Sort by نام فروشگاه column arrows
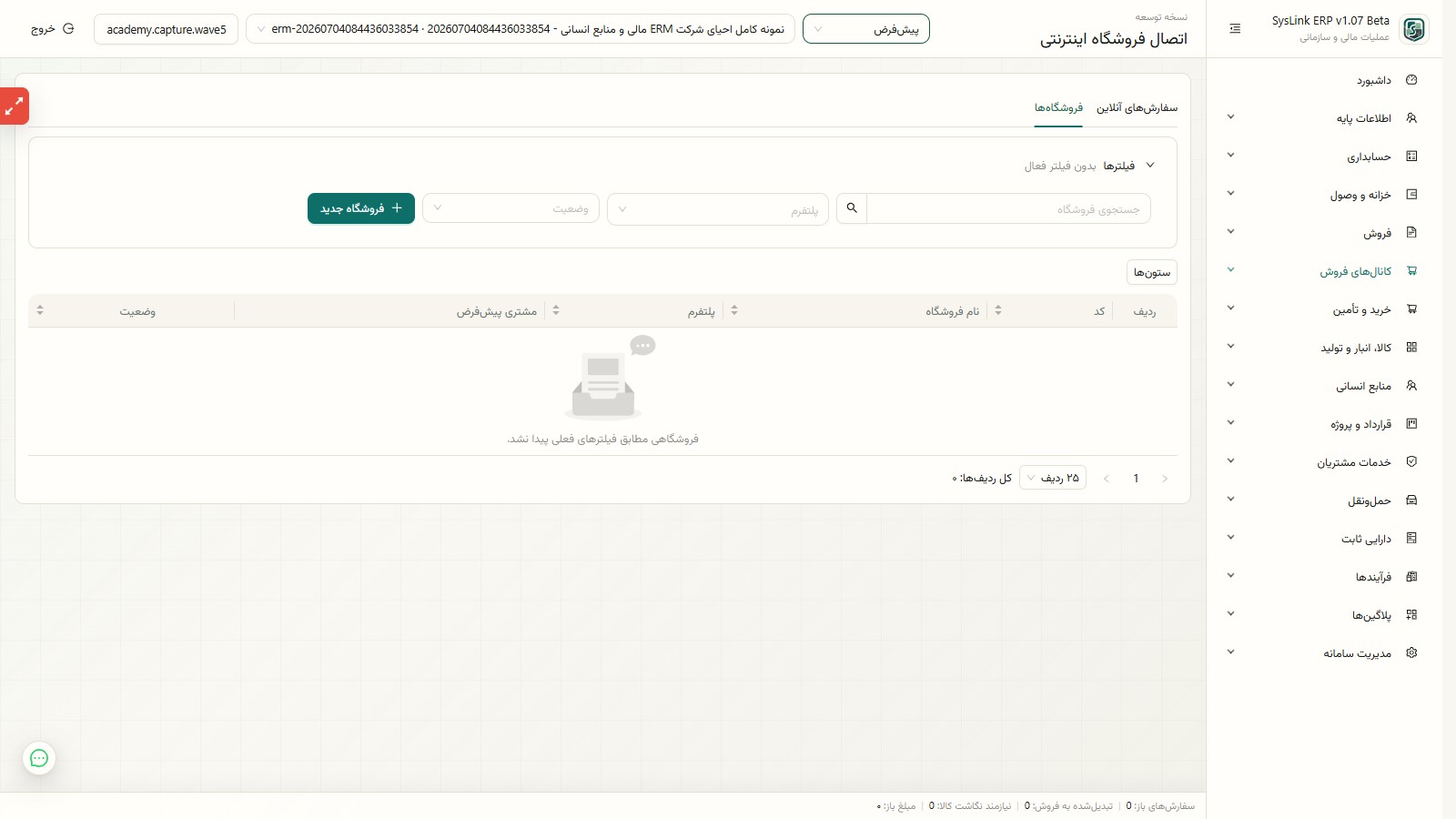Viewport: 1456px width, 819px height. coord(734,310)
